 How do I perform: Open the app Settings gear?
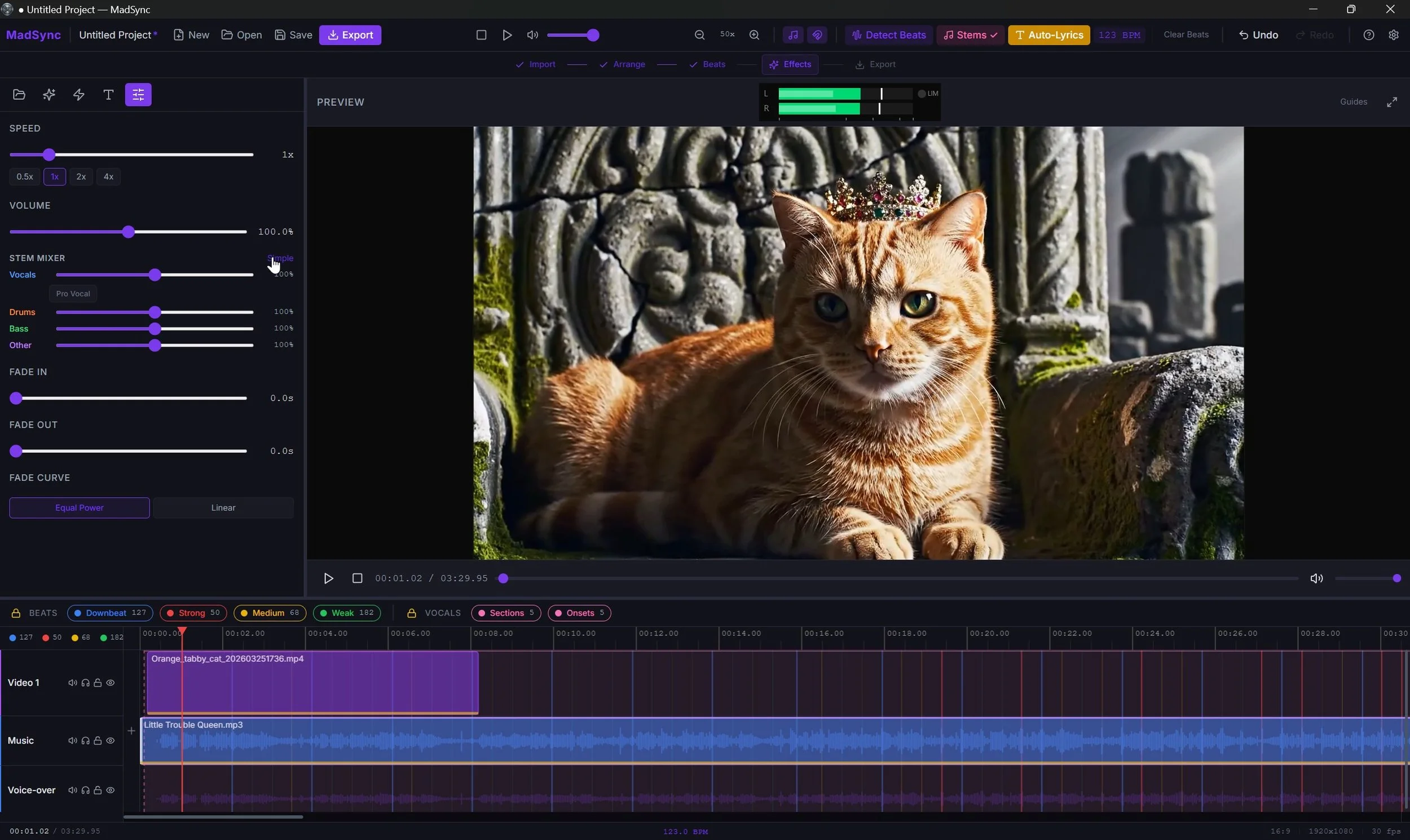click(1394, 34)
